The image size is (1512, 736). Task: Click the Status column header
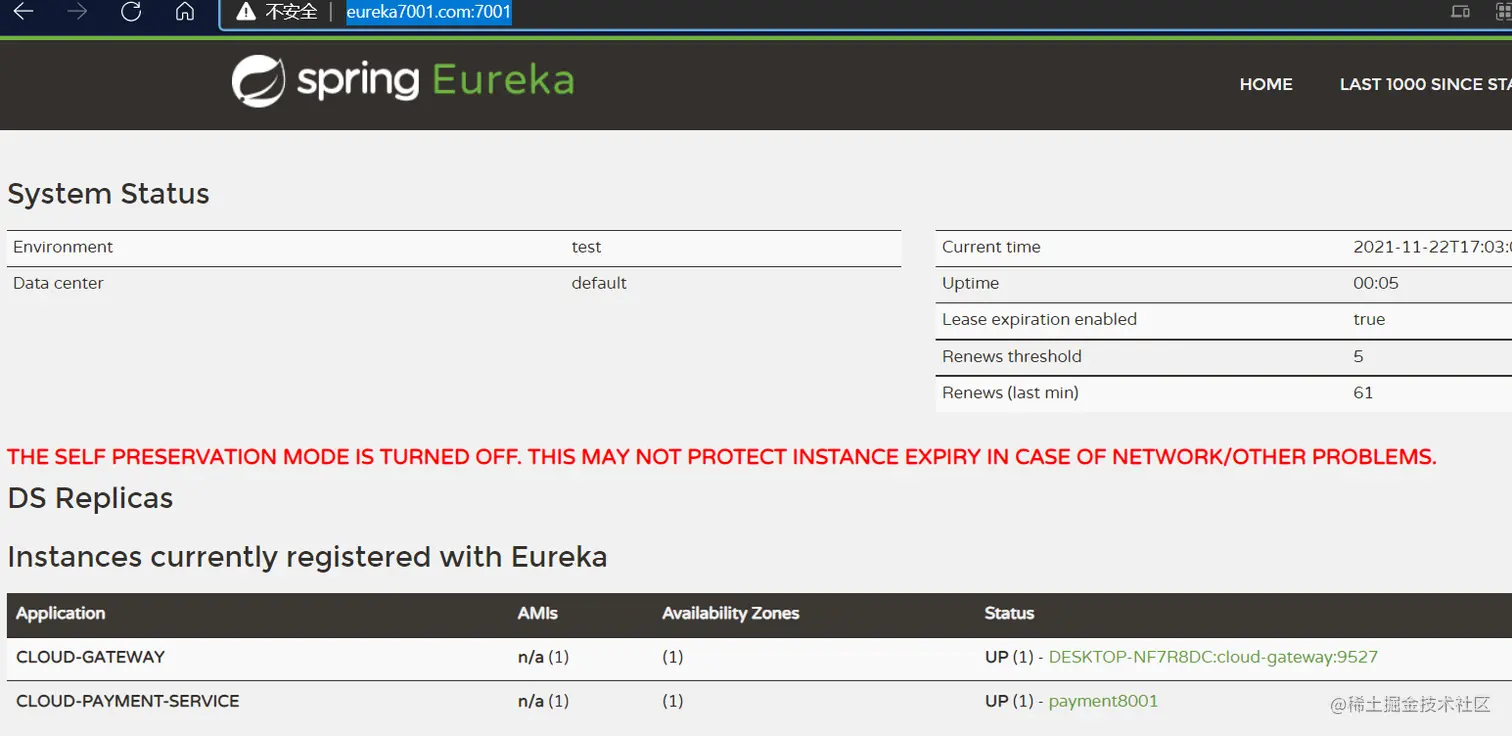click(x=1009, y=613)
